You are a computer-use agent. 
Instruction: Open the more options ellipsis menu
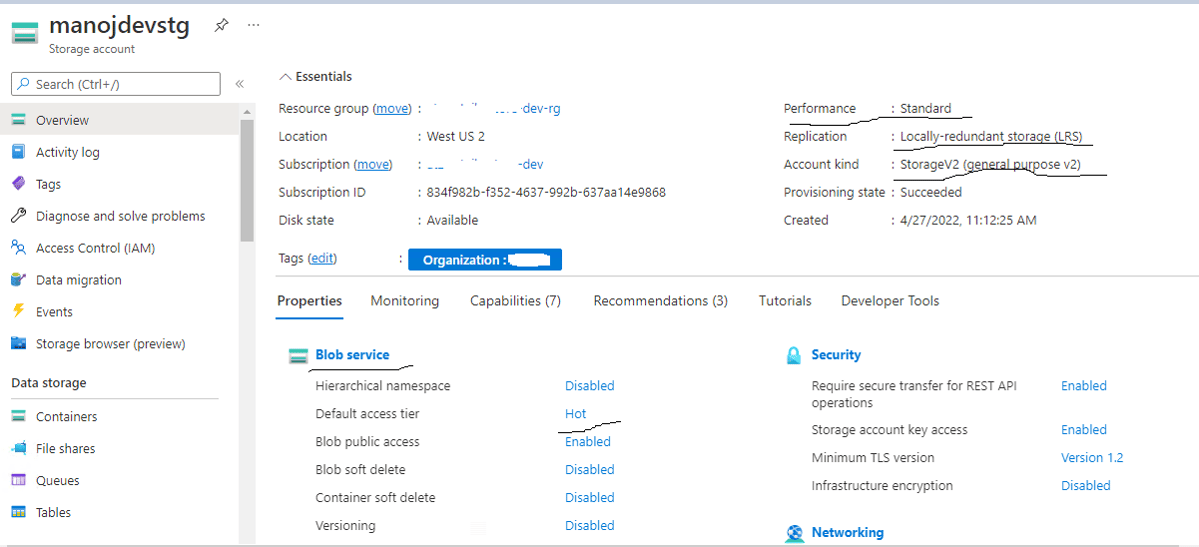(x=254, y=26)
